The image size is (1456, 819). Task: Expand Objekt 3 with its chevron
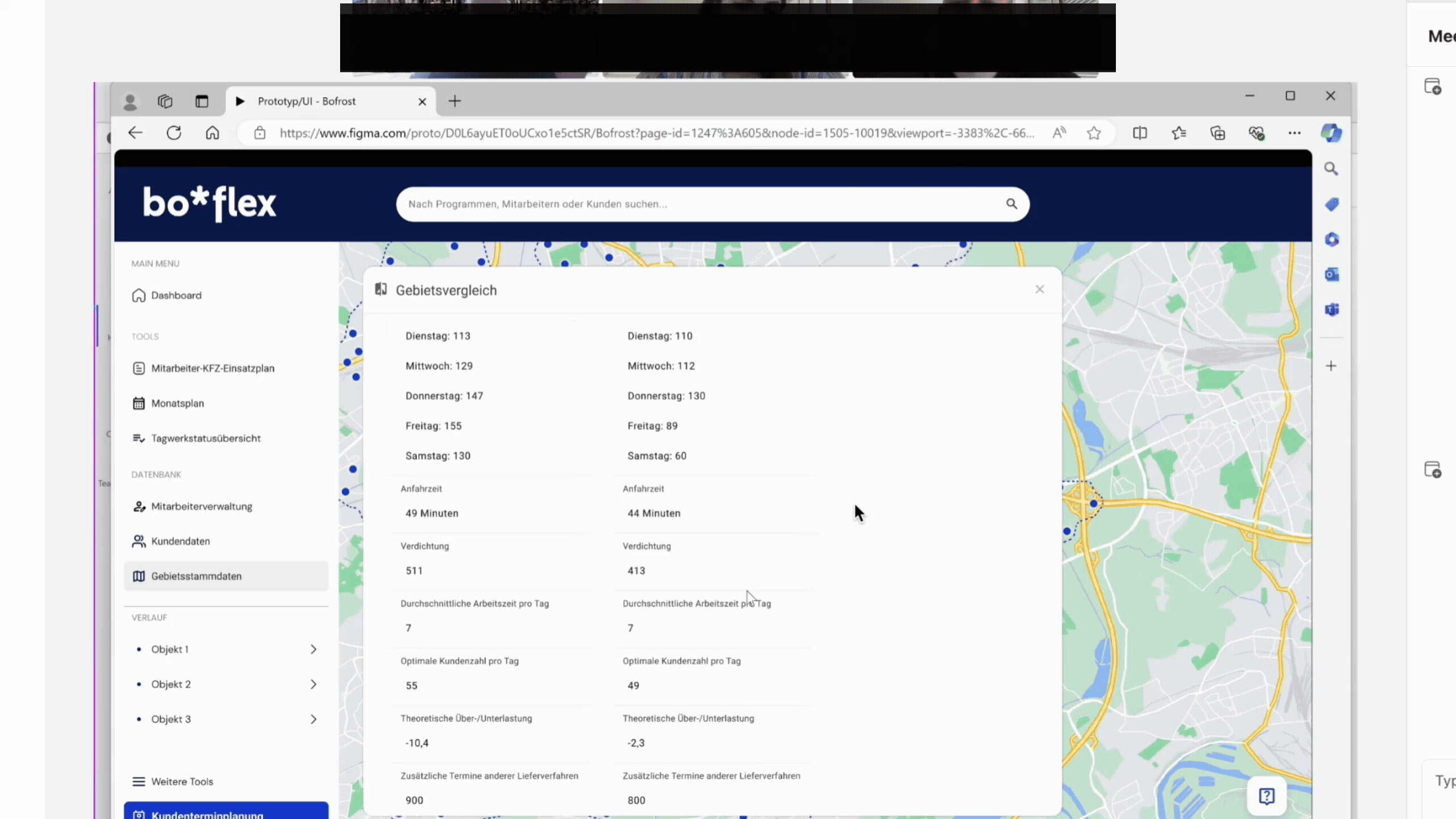coord(314,719)
